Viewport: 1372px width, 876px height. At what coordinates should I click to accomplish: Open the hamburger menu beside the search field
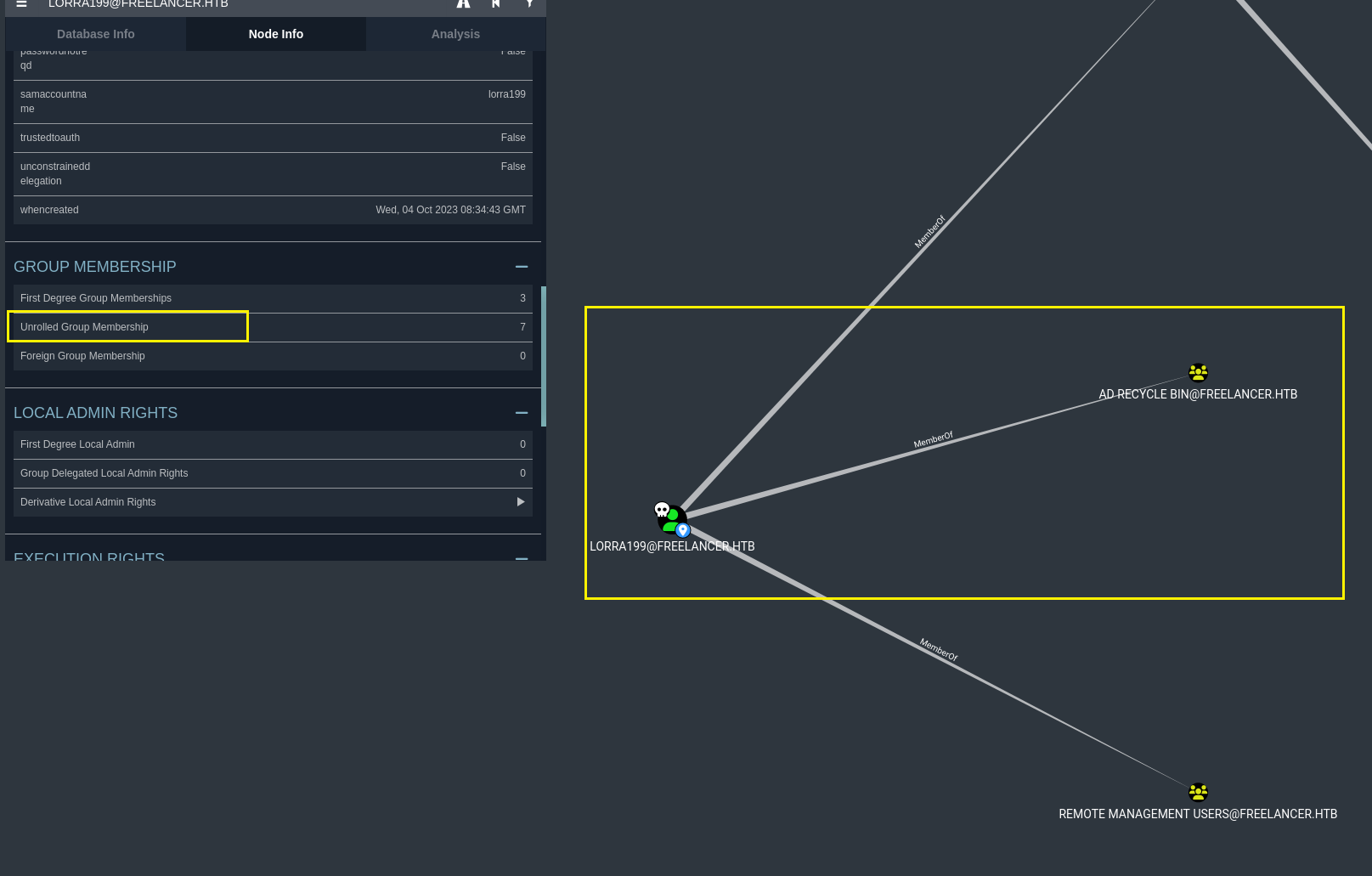(x=21, y=4)
